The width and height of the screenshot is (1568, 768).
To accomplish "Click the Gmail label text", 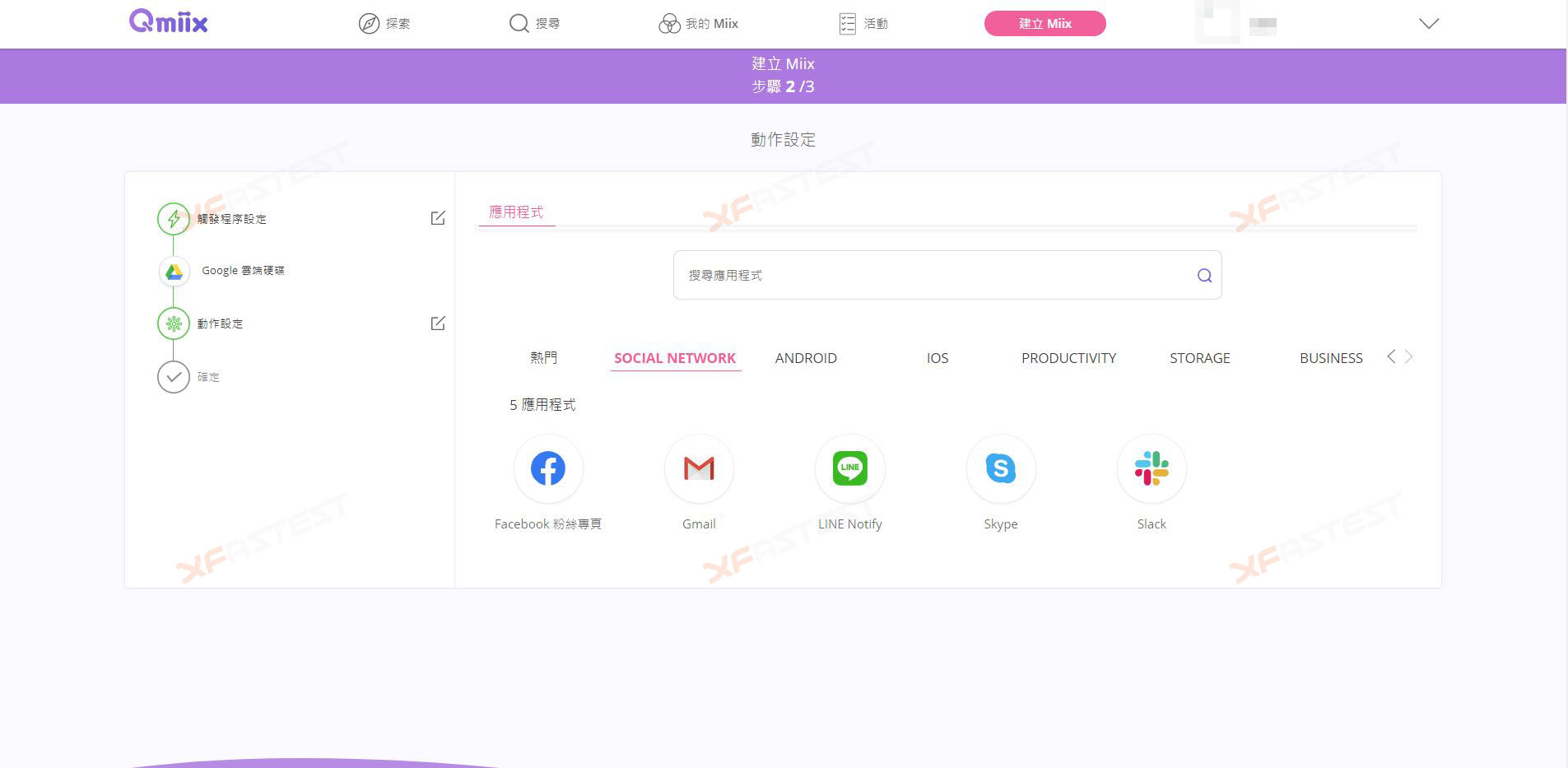I will 699,524.
